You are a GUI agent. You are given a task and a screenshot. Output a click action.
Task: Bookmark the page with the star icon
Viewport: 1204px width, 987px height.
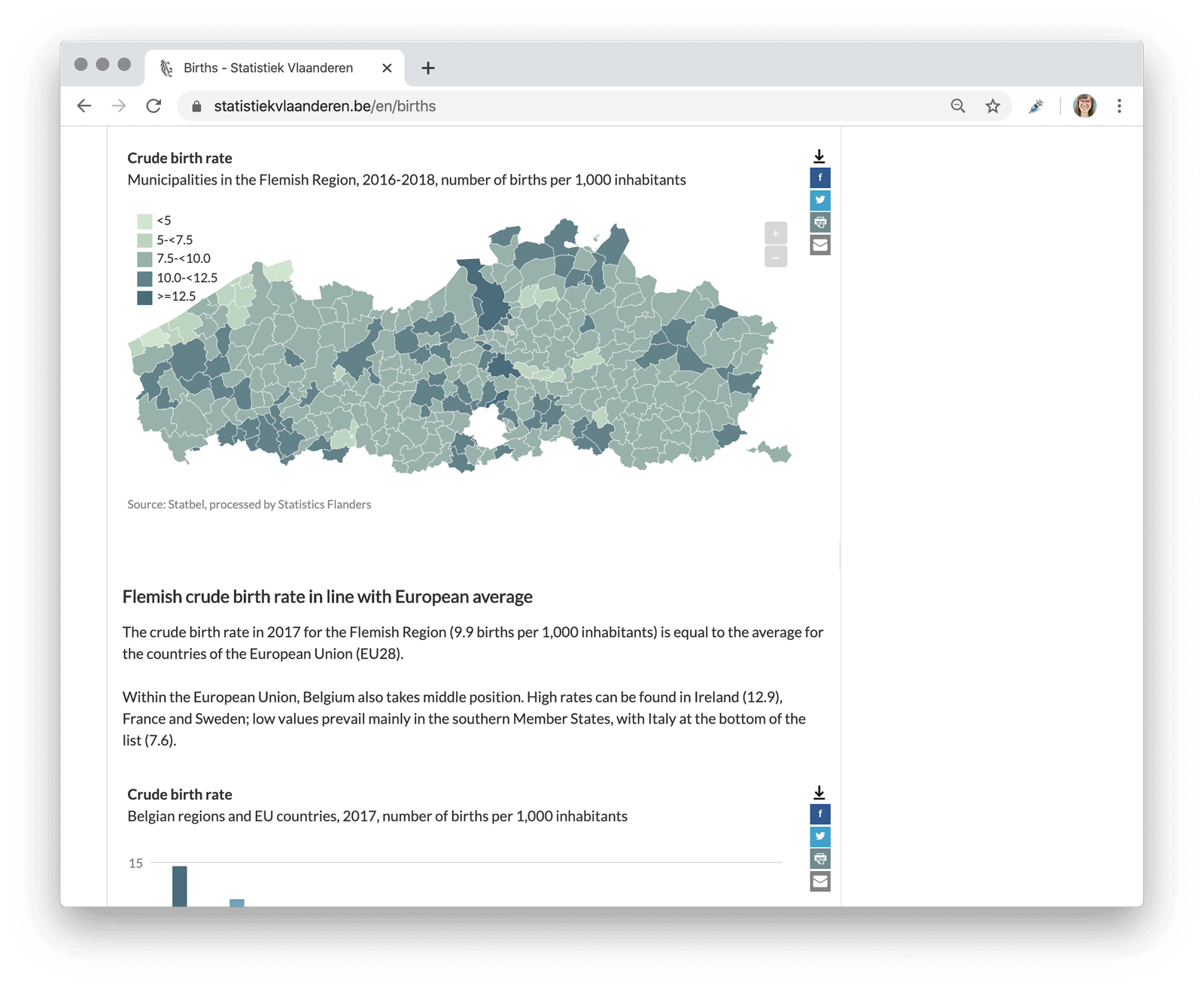click(992, 106)
